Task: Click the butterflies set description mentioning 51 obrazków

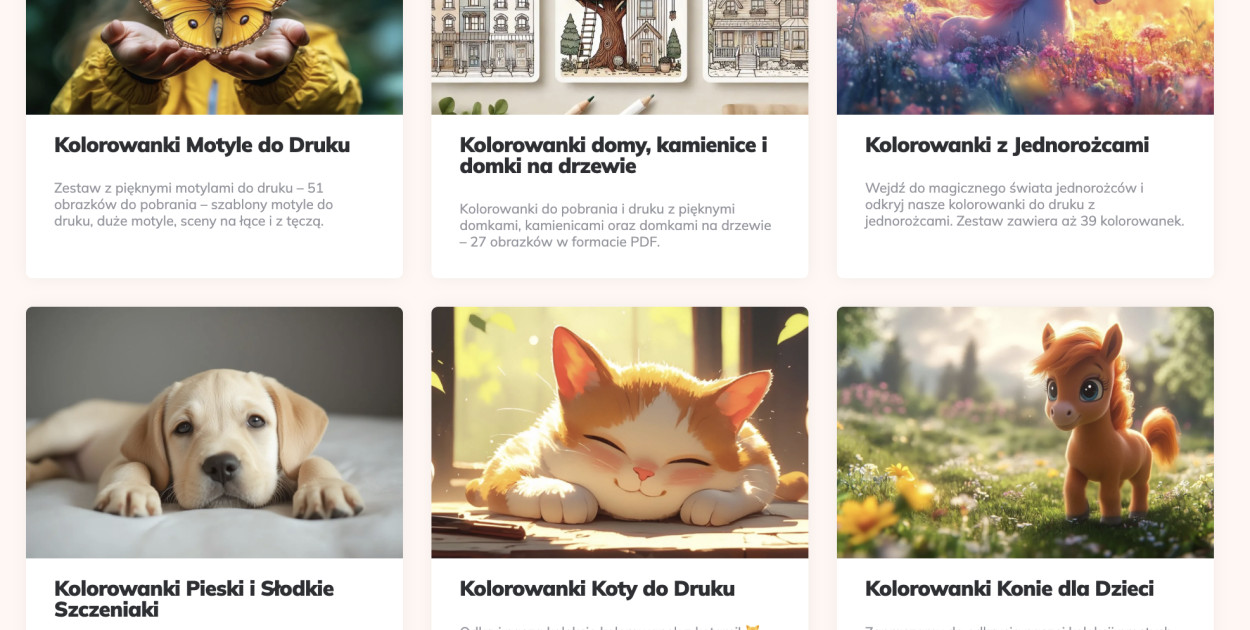Action: [194, 204]
